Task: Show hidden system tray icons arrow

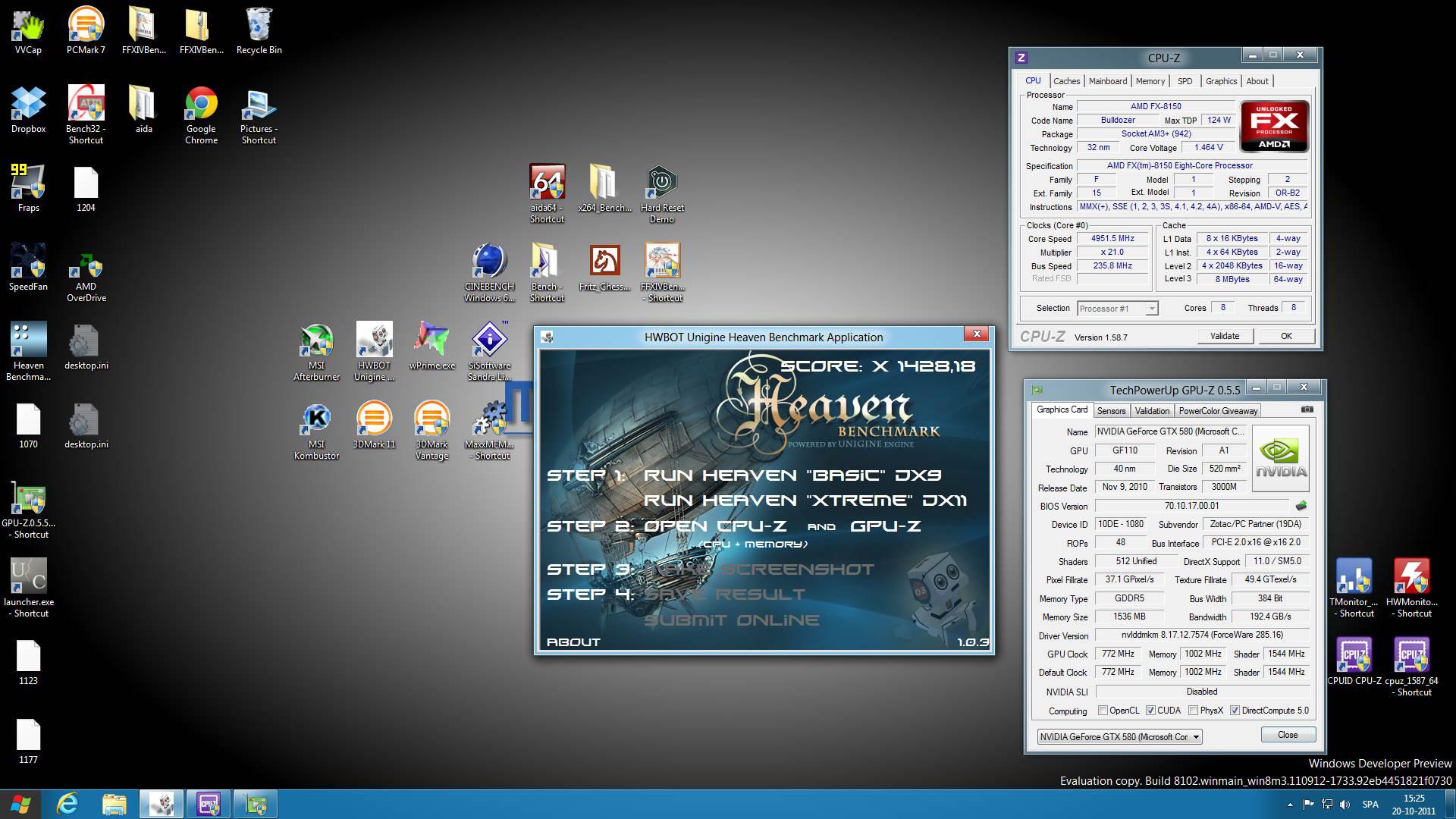Action: [1290, 805]
